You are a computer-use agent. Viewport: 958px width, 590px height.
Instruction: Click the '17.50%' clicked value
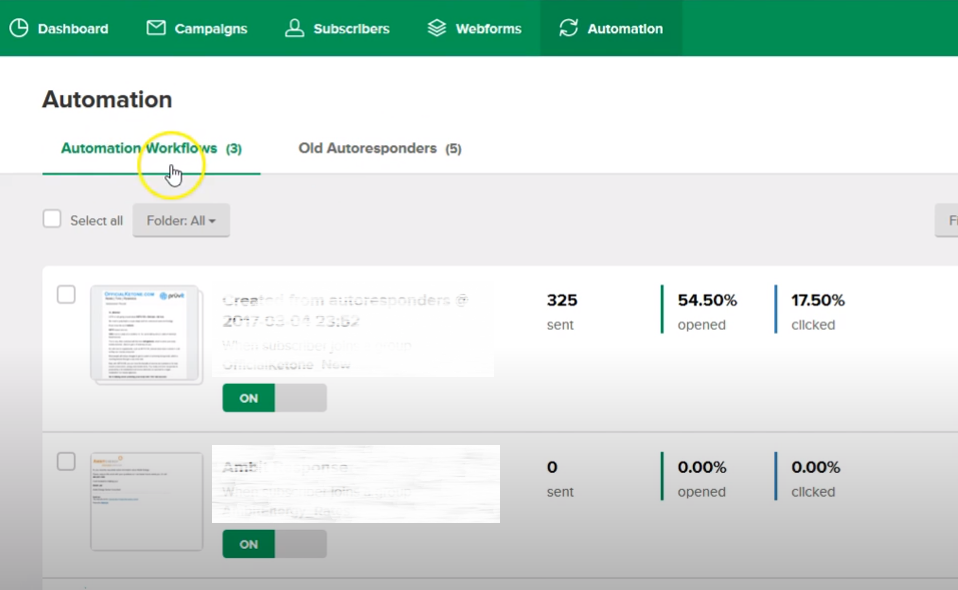coord(817,300)
